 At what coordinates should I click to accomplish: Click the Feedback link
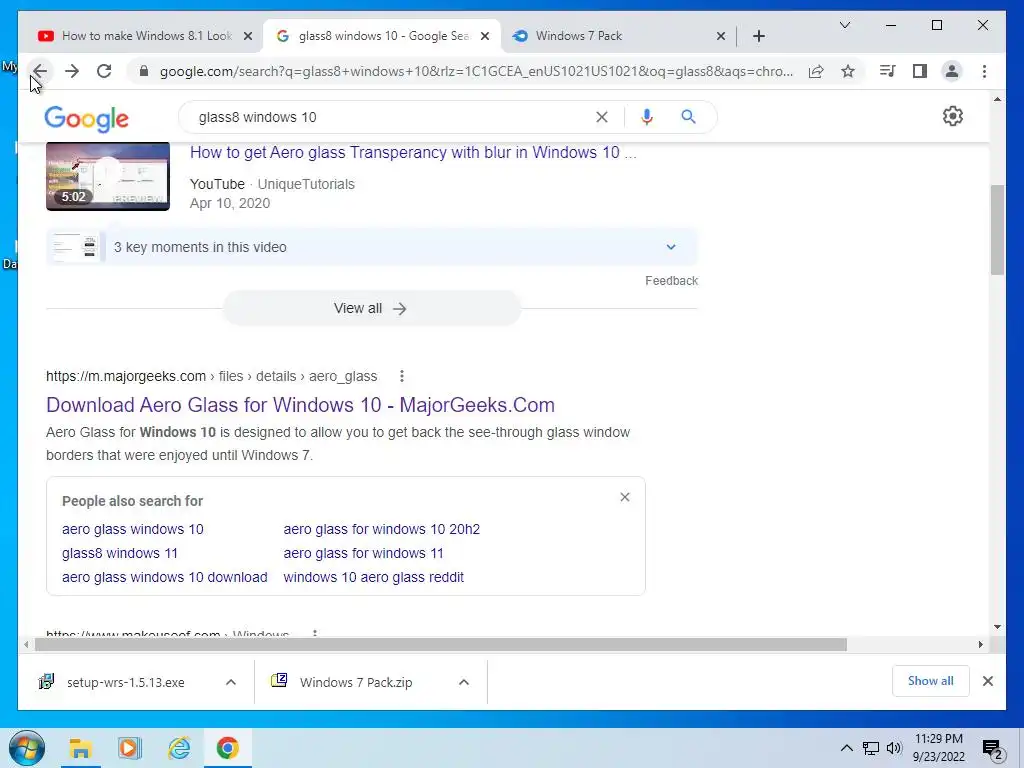tap(671, 281)
